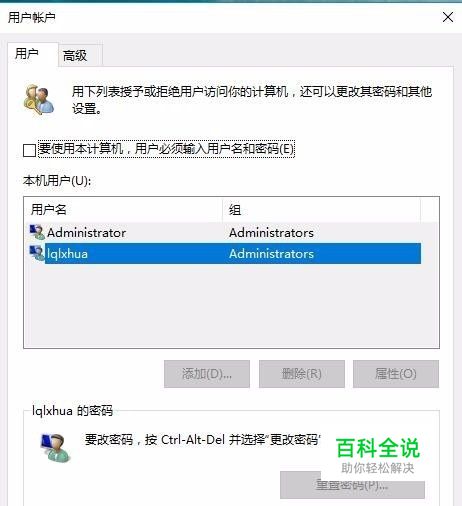Click the Administrators group of Administrator

point(271,233)
